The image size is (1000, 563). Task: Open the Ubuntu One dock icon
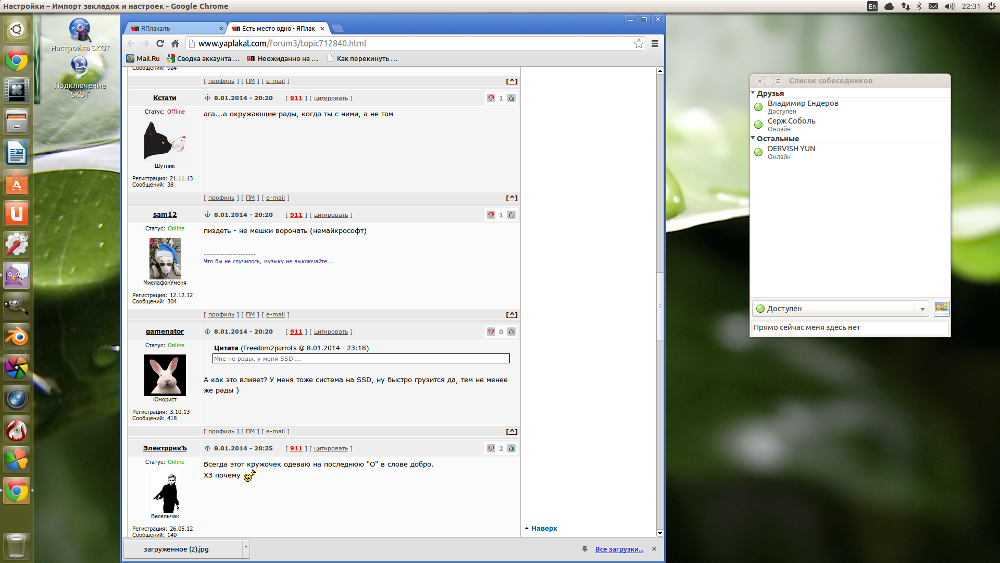[17, 214]
